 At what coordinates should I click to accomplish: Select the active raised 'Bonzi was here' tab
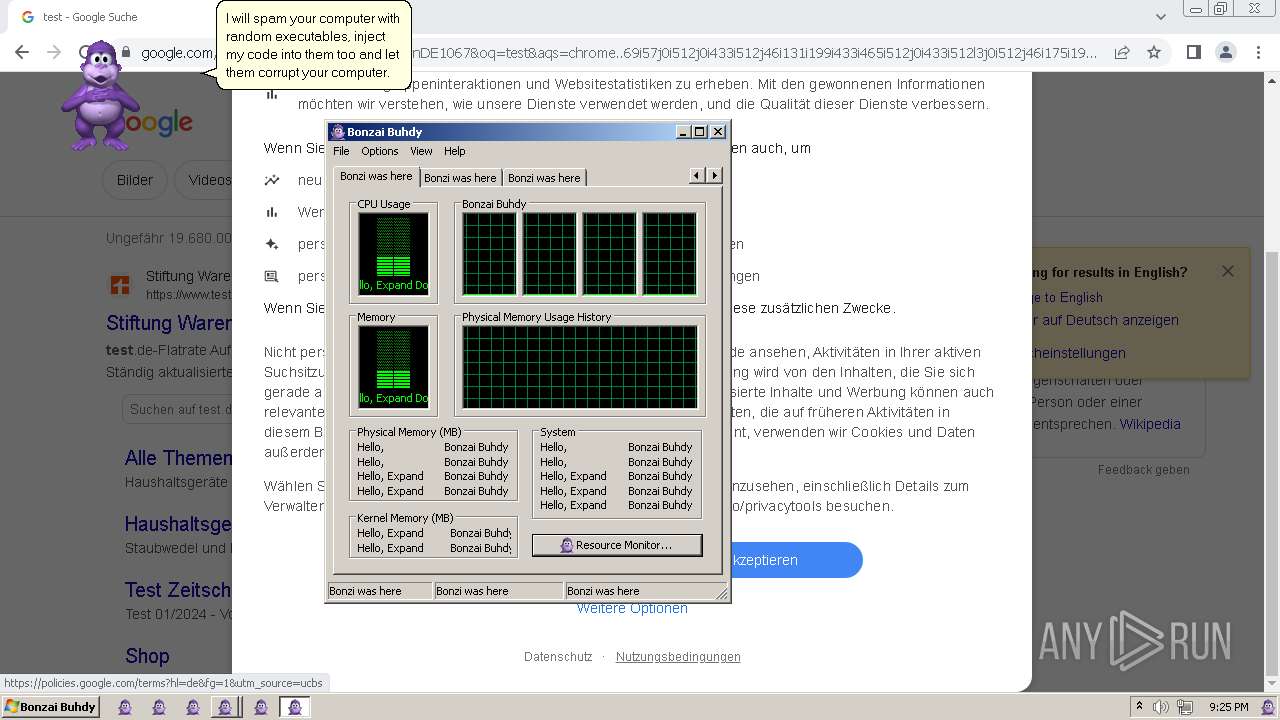tap(376, 176)
